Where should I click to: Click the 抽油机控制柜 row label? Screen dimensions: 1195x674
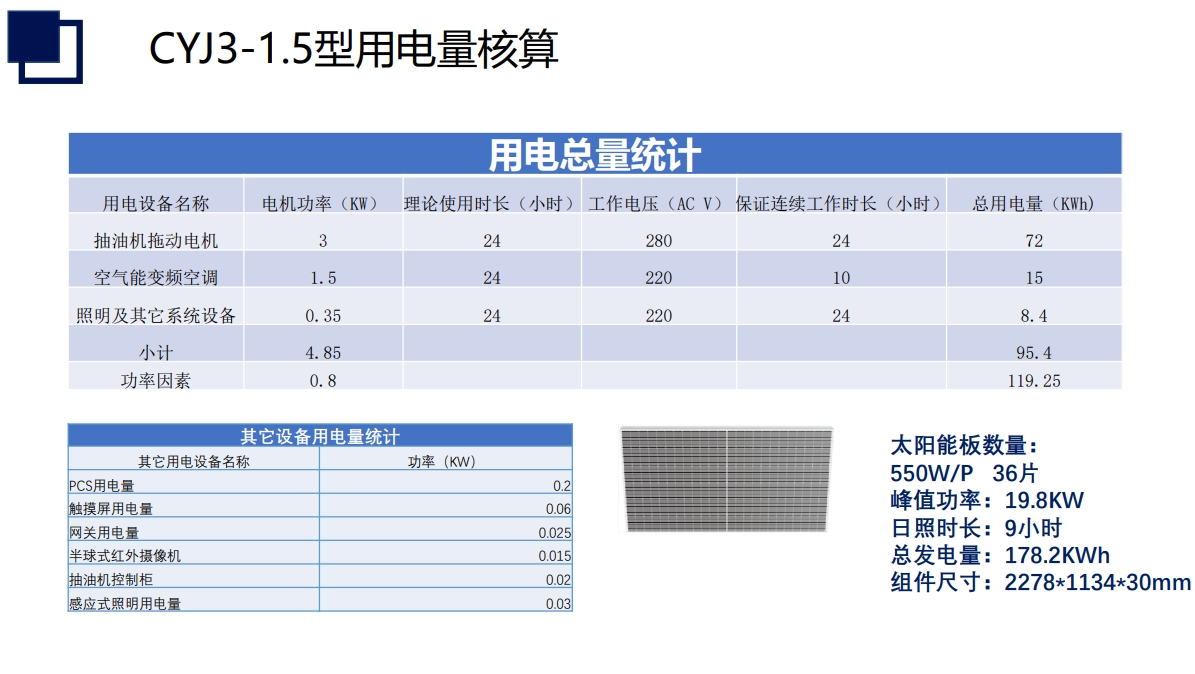(x=111, y=579)
